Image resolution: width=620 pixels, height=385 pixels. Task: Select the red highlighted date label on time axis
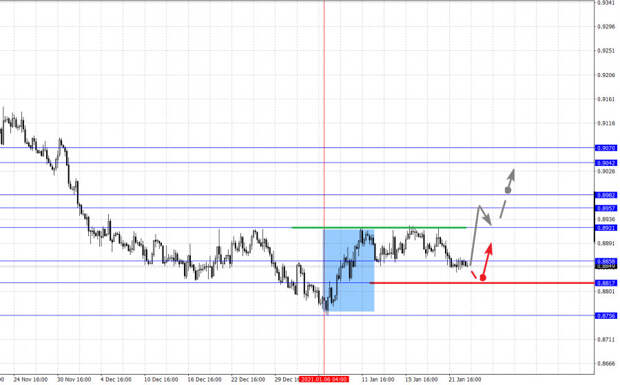tap(324, 379)
